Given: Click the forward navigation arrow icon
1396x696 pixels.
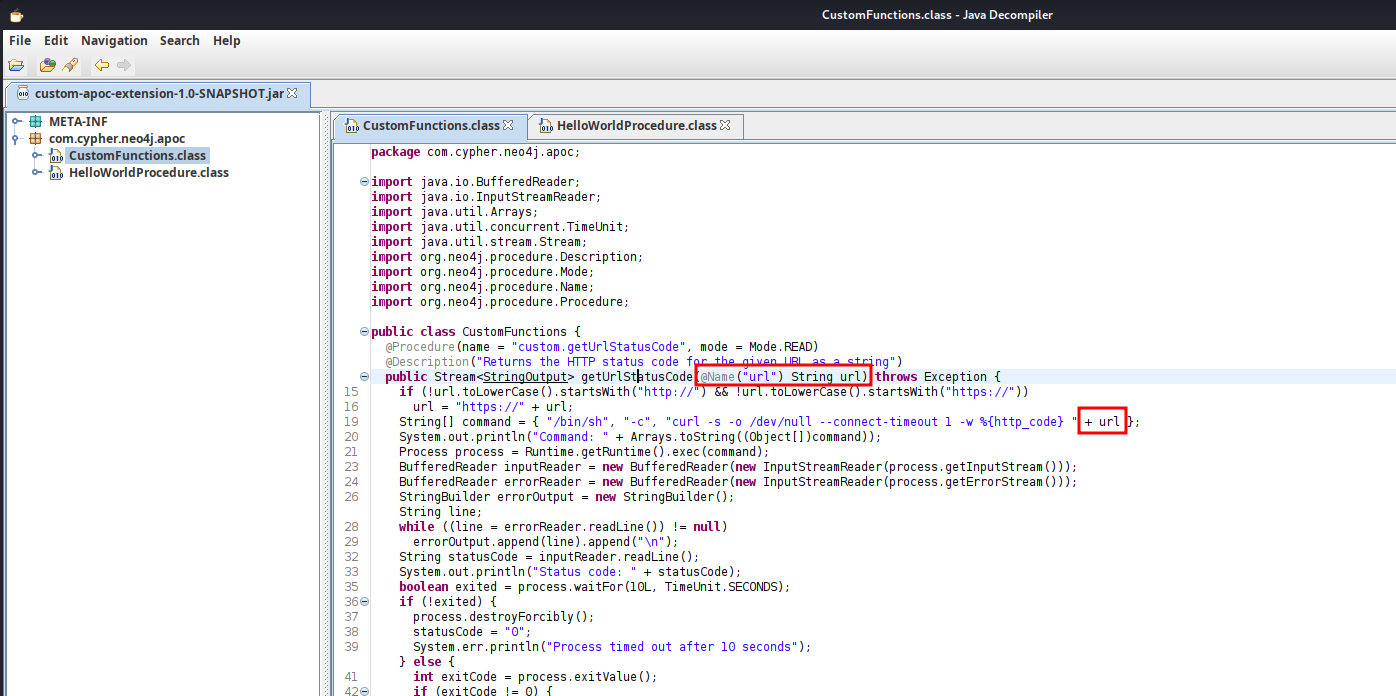Looking at the screenshot, I should point(124,66).
